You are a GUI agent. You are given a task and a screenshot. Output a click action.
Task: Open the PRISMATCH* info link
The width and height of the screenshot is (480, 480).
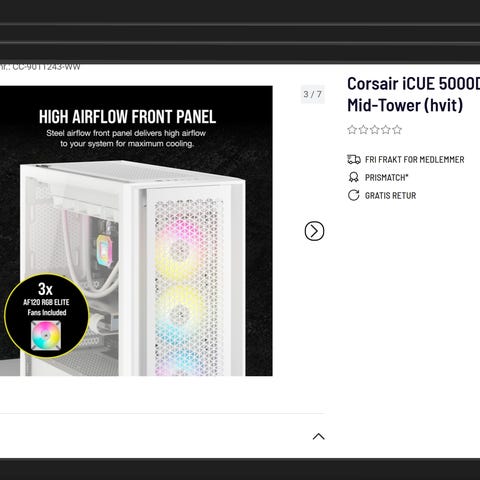[386, 178]
